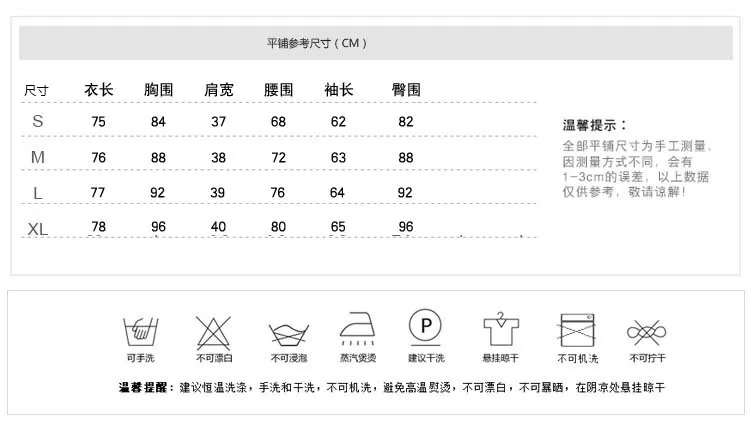This screenshot has height=428, width=750.
Task: Click the line 因测量方式不同，会有
Action: click(627, 162)
